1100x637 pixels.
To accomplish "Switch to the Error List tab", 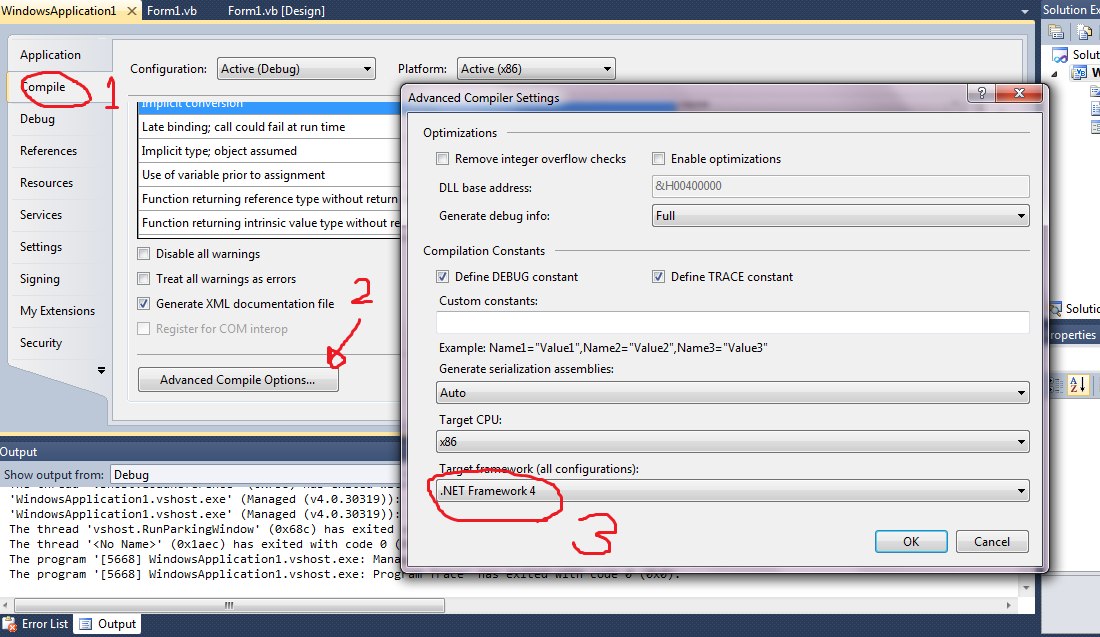I will [36, 624].
